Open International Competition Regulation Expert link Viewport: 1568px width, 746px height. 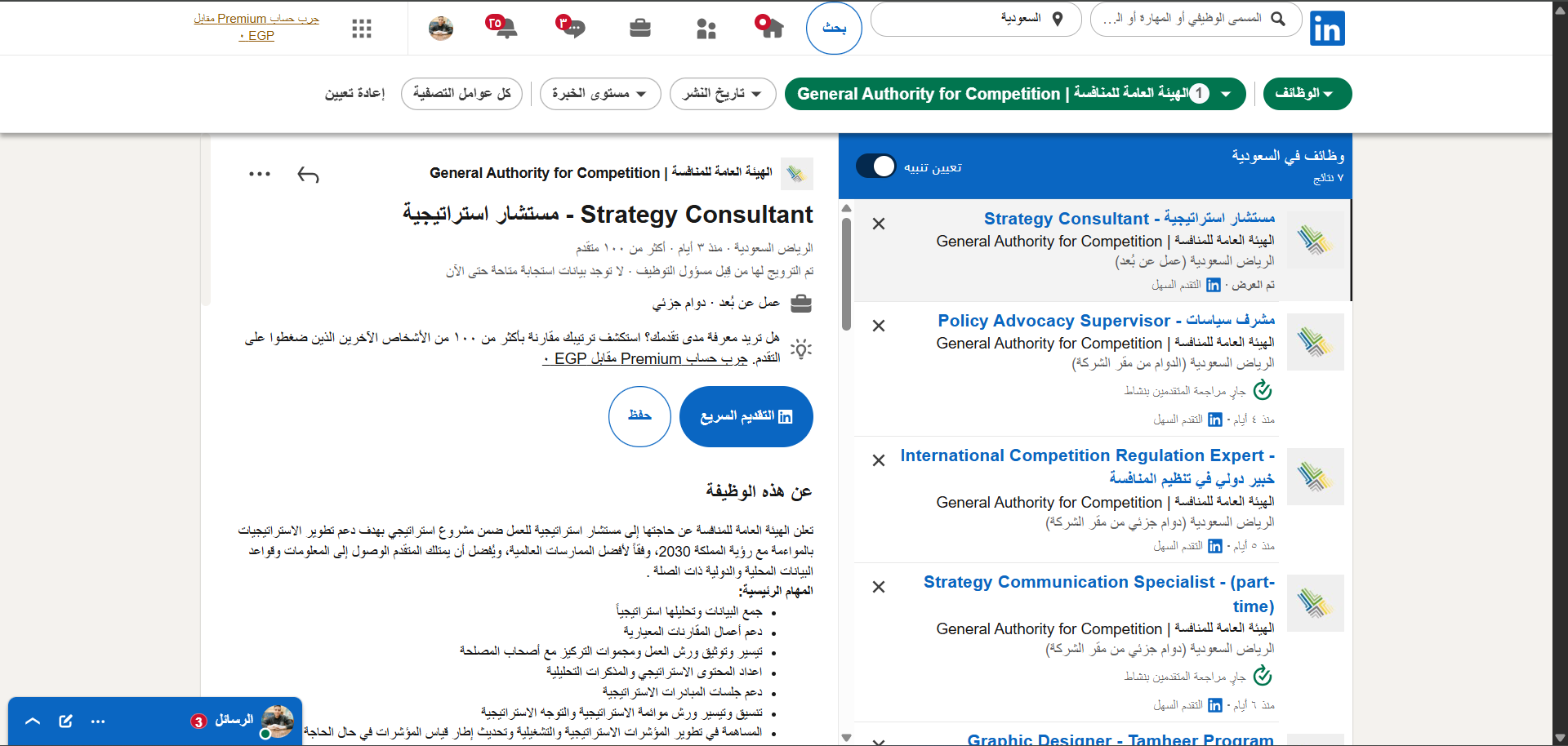coord(1088,467)
